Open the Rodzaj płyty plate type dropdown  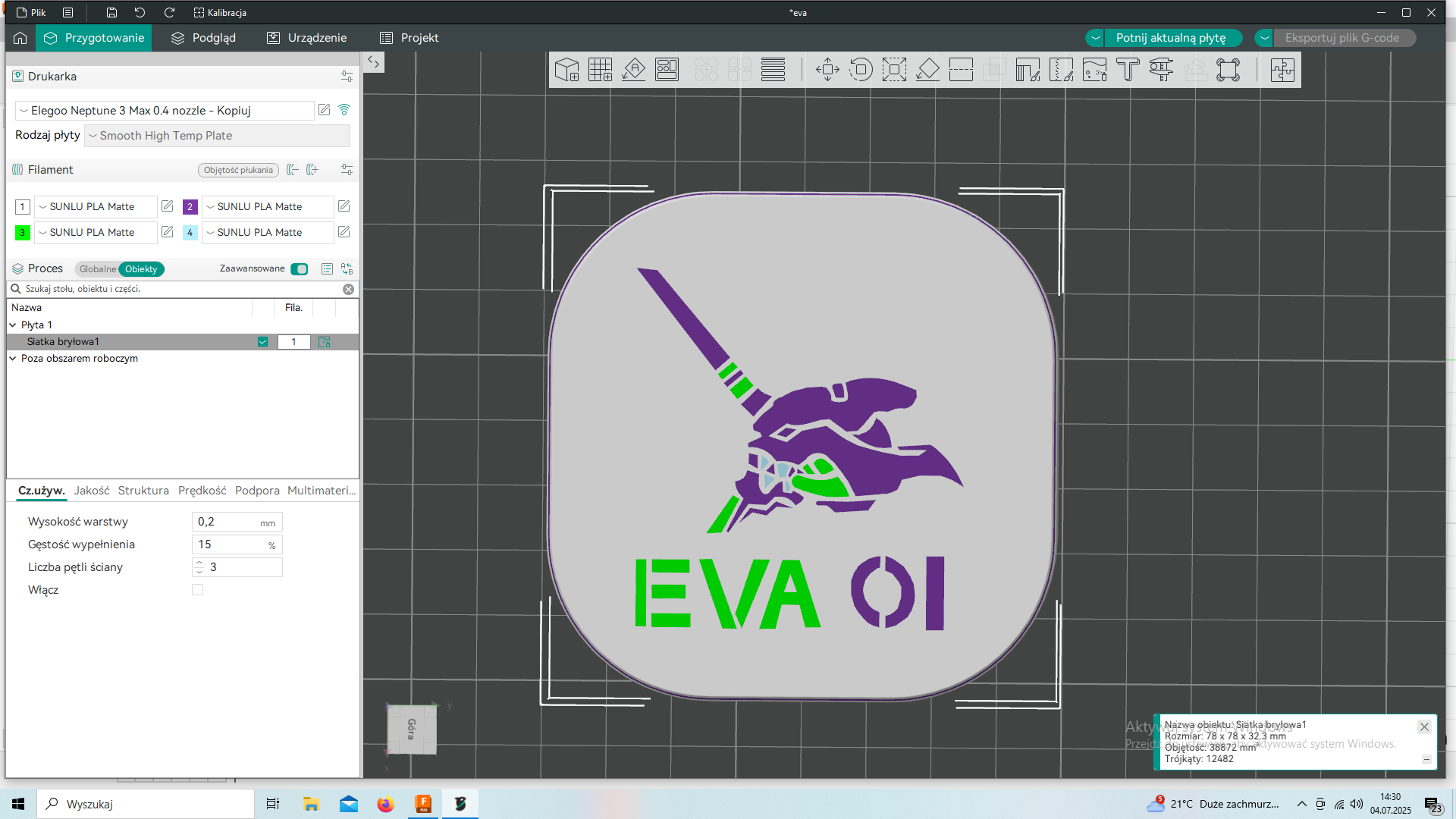tap(217, 136)
